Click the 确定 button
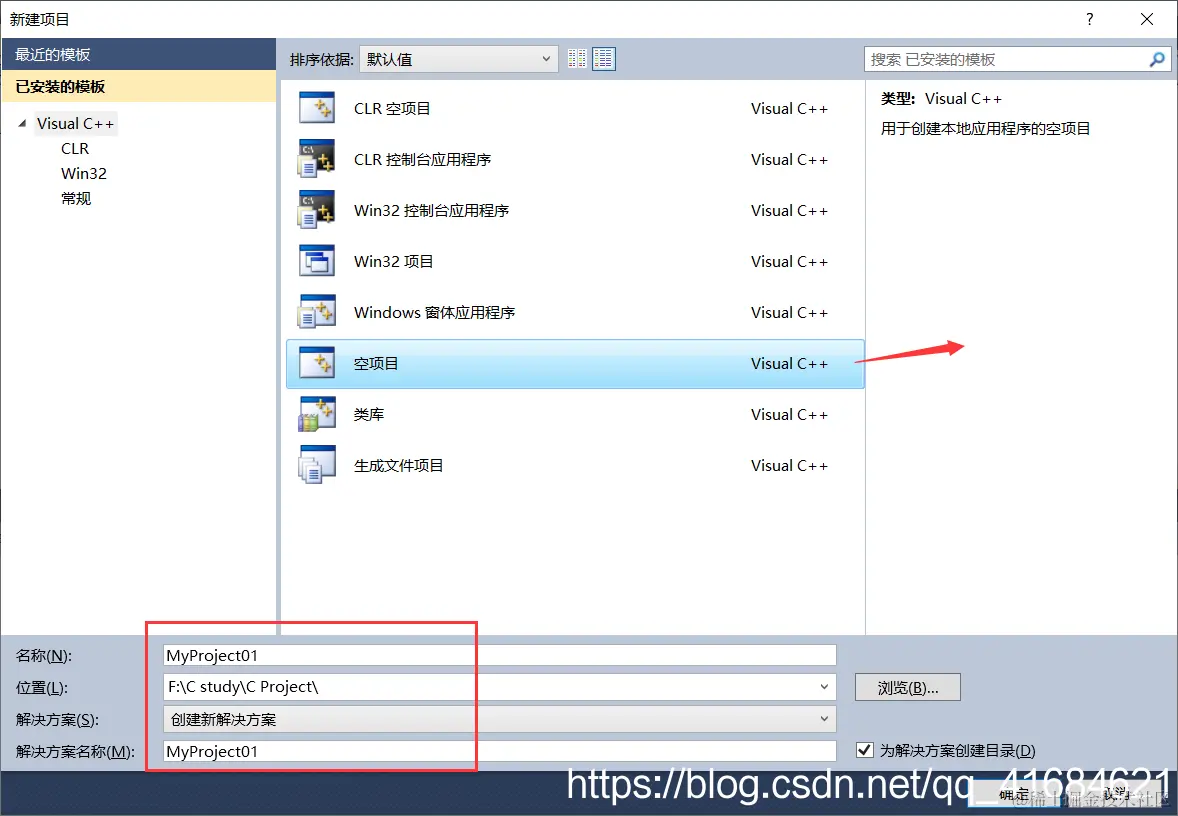1178x816 pixels. click(x=1013, y=794)
